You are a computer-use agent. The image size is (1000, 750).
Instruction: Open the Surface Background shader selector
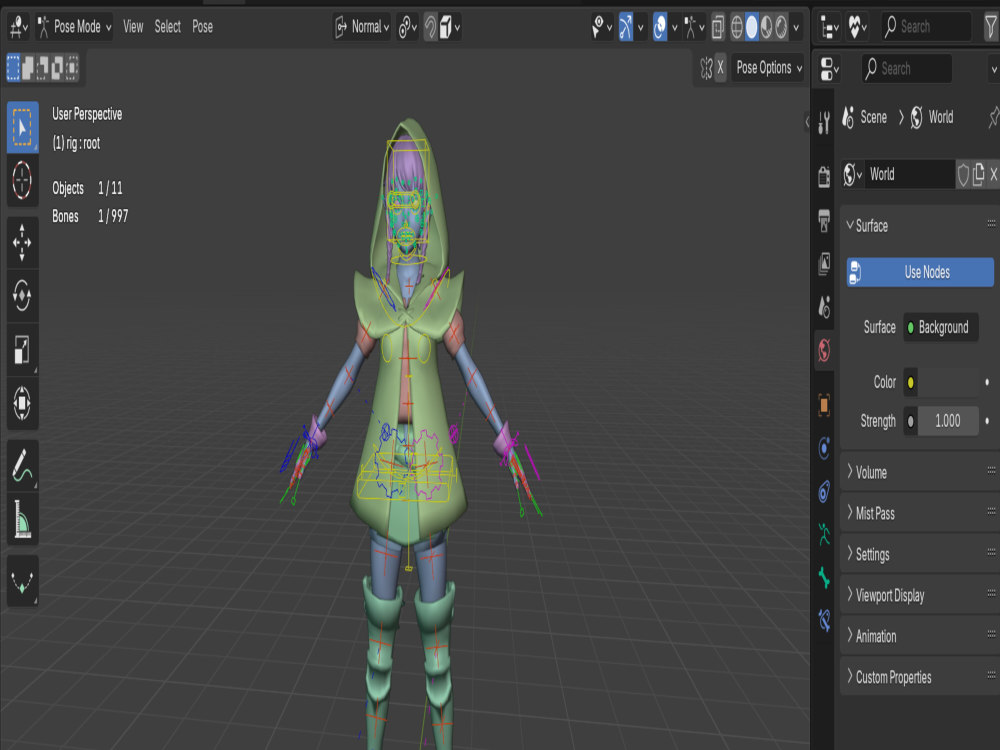941,327
